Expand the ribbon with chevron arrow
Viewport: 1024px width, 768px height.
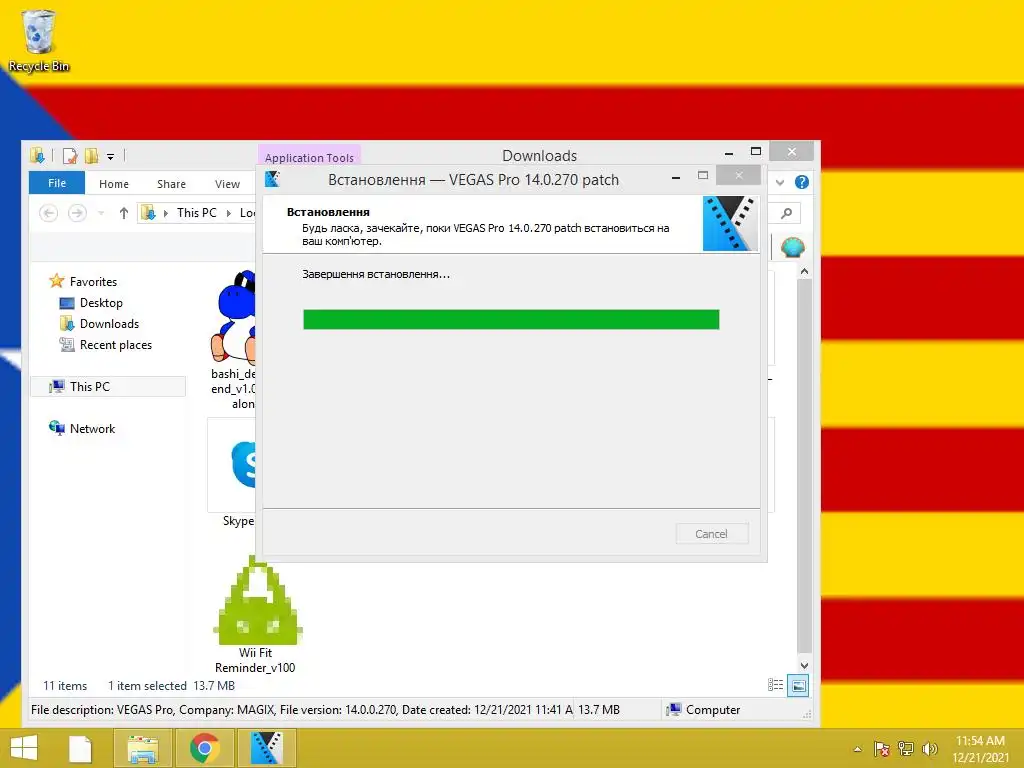pos(780,182)
